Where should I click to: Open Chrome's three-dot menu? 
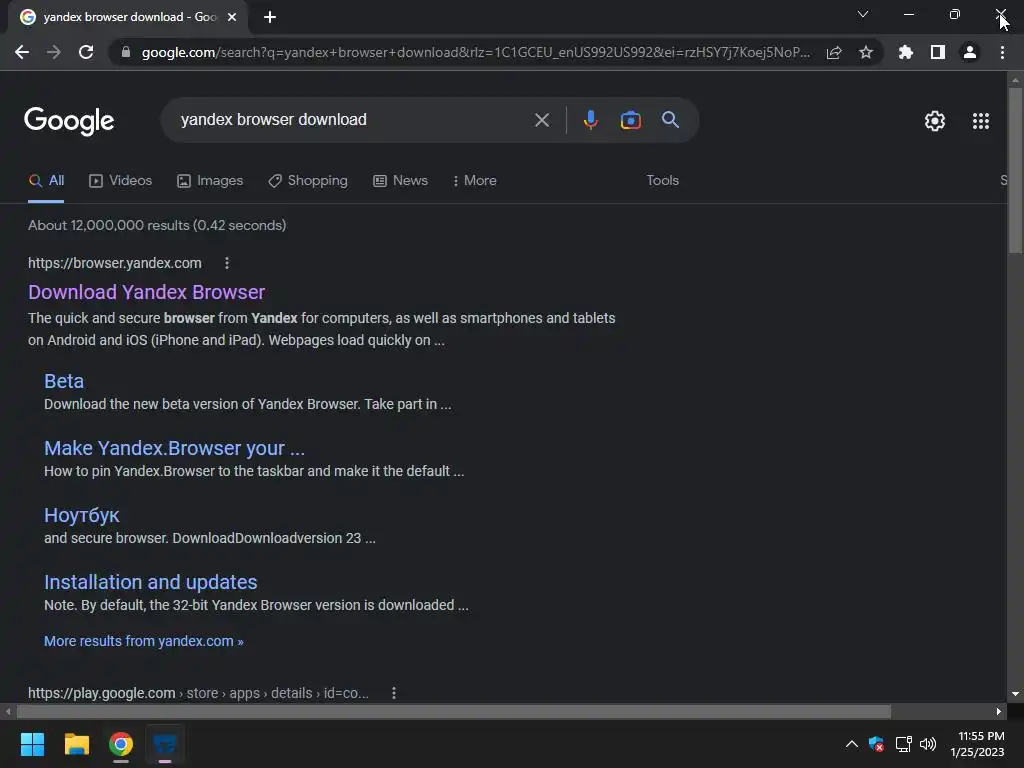[x=1002, y=52]
